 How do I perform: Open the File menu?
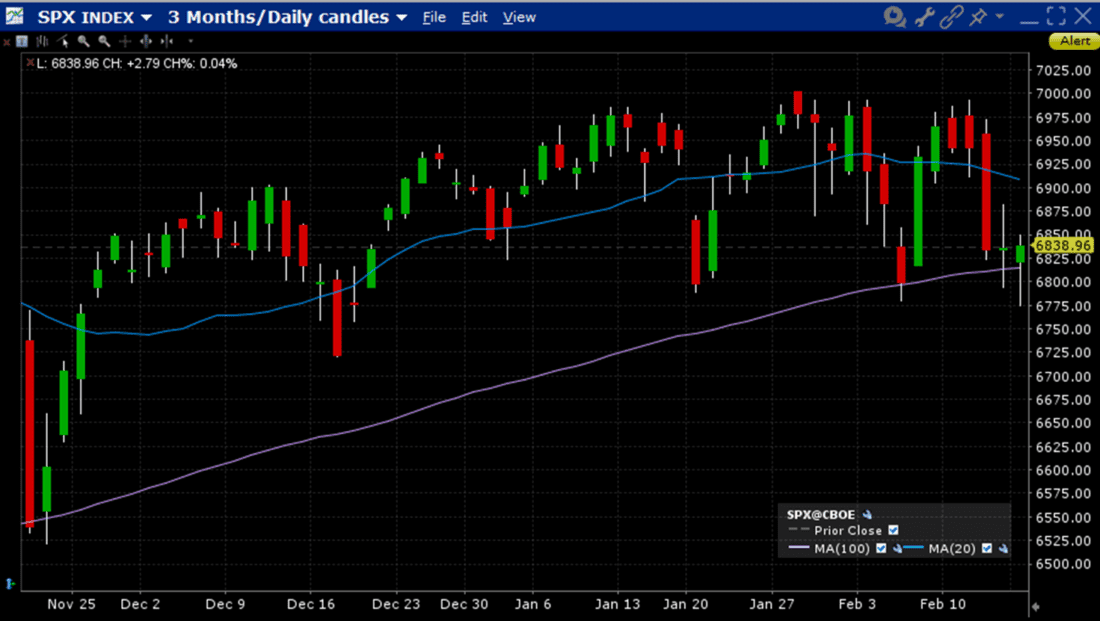pos(434,17)
